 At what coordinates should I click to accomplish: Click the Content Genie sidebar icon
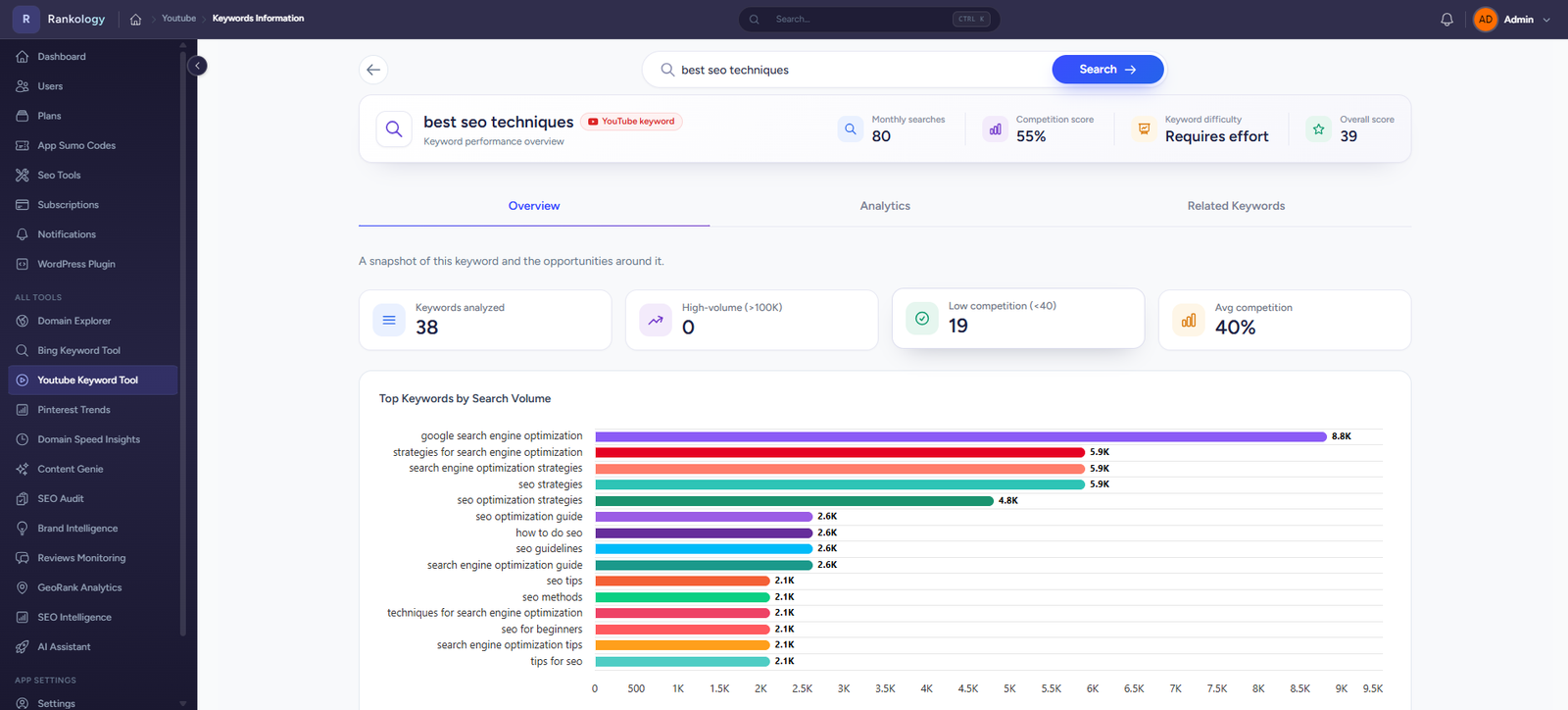22,469
